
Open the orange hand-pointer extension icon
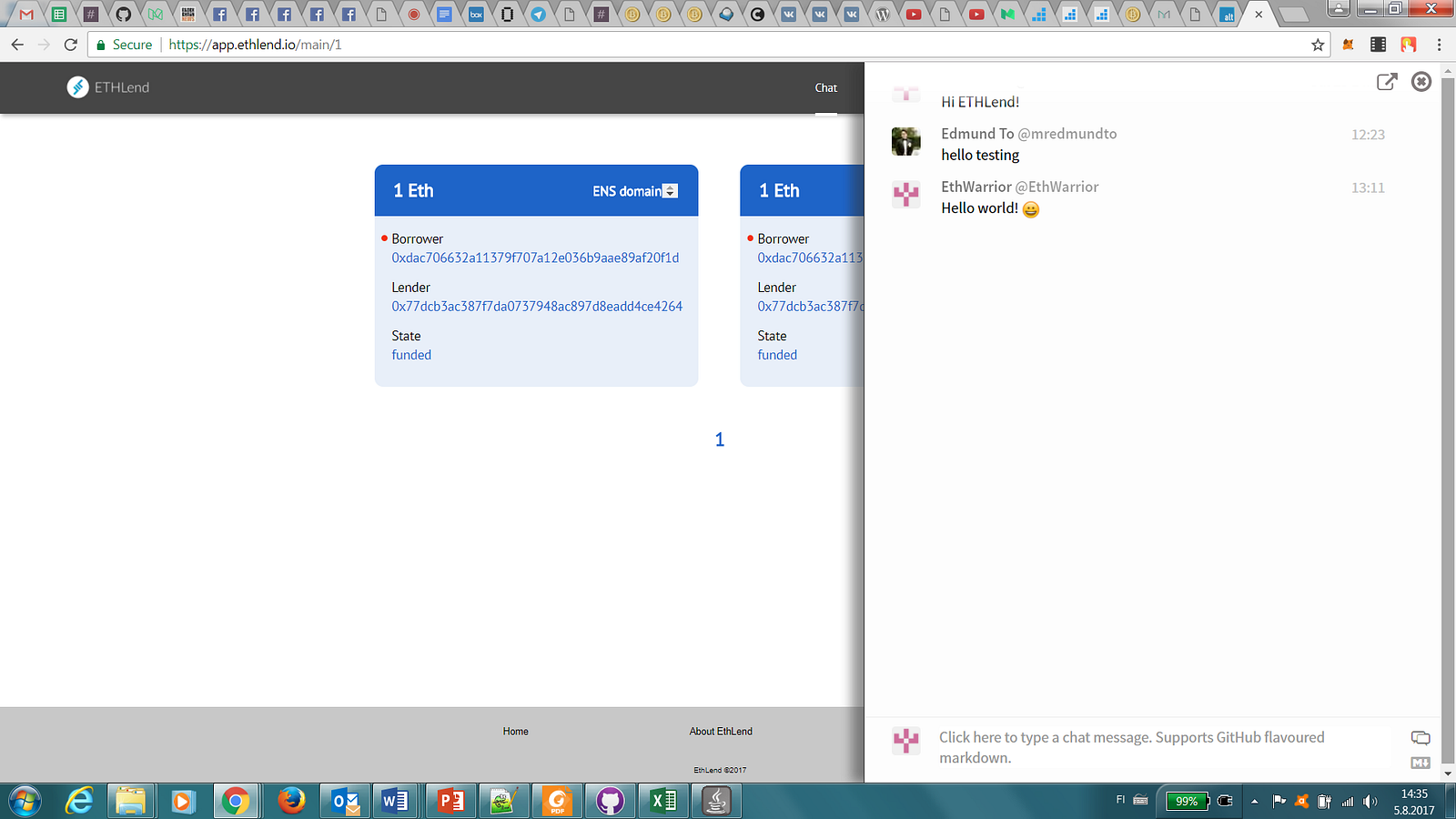click(x=1409, y=45)
